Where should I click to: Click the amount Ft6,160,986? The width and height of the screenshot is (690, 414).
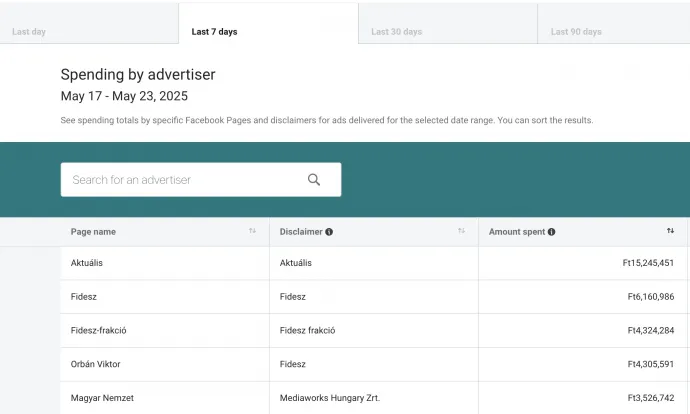pyautogui.click(x=651, y=297)
